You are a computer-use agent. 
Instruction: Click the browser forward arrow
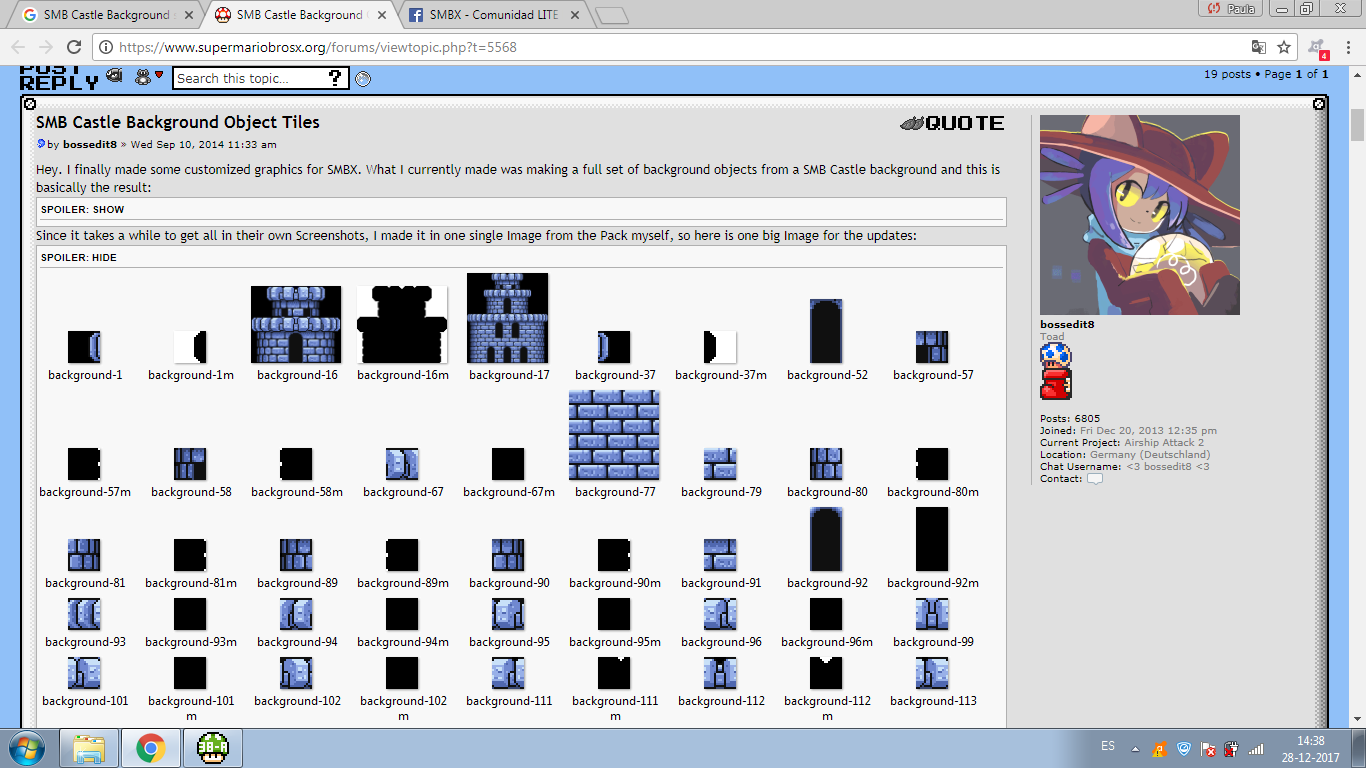(x=46, y=47)
